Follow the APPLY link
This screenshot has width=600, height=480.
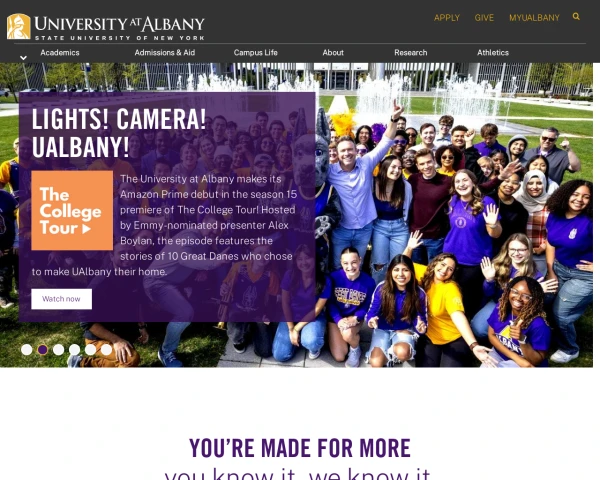pyautogui.click(x=447, y=18)
